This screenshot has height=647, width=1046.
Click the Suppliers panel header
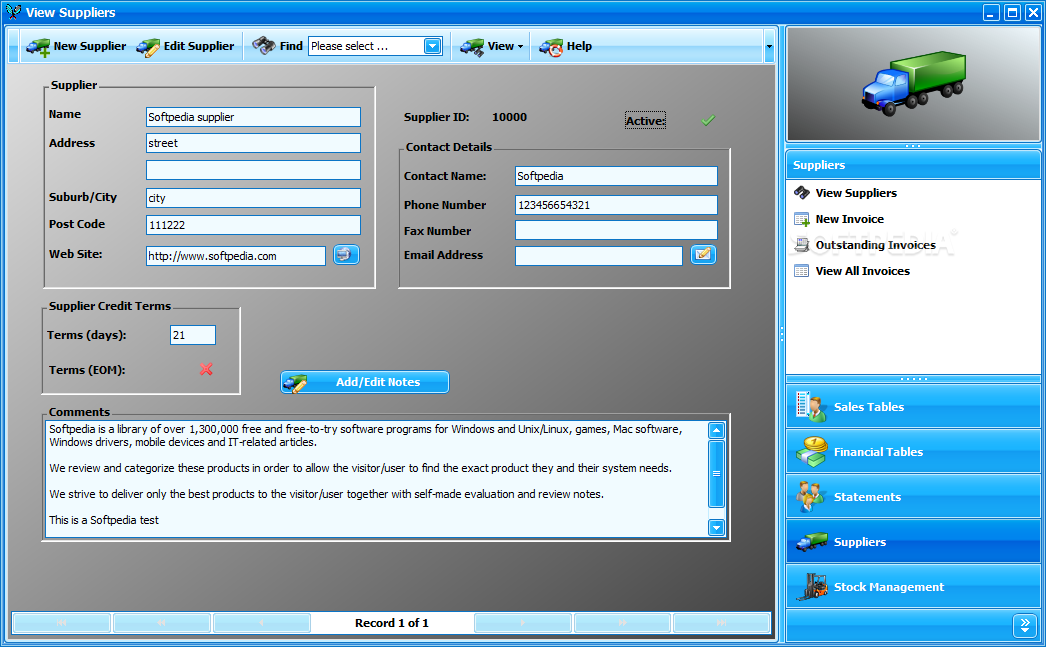(913, 165)
